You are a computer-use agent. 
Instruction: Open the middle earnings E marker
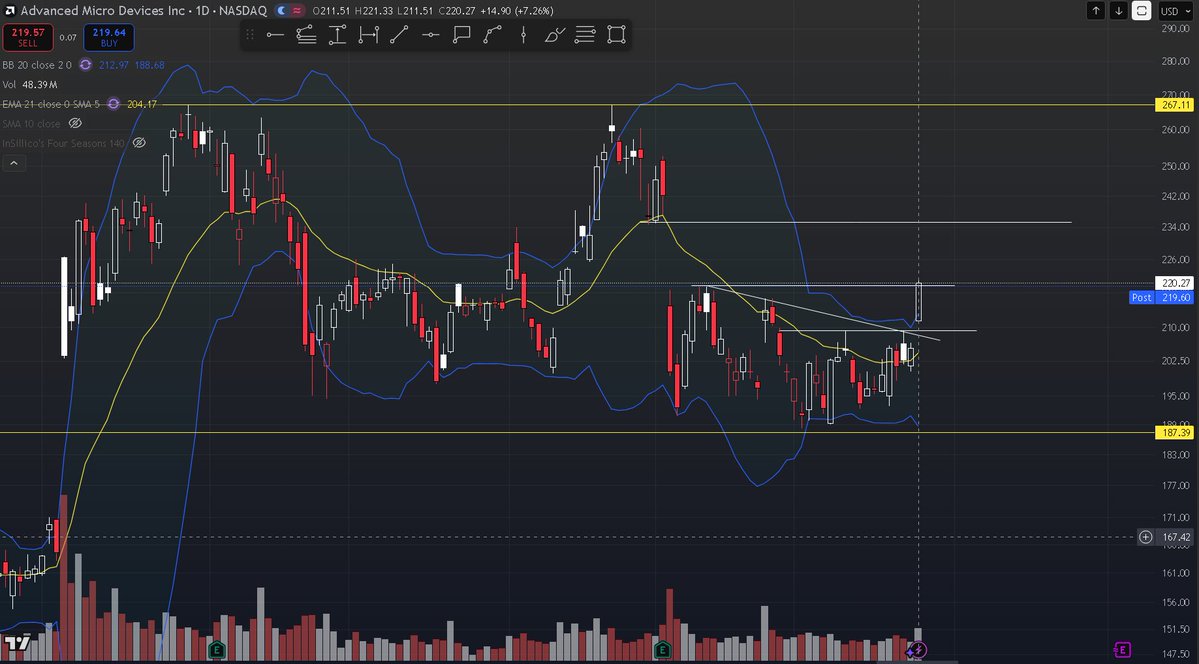[662, 650]
